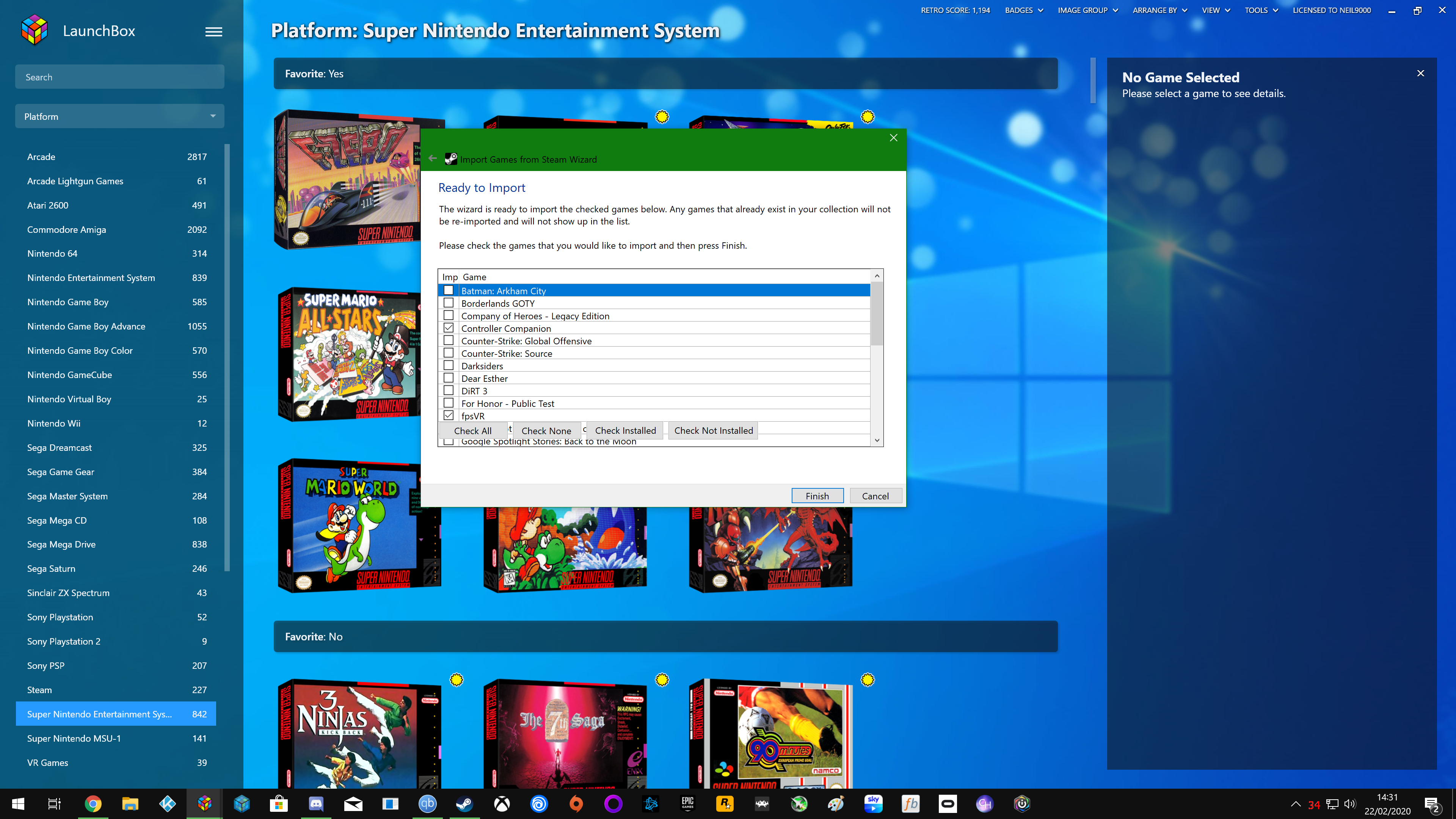Screen dimensions: 1456x819
Task: Open Google Chrome from the taskbar
Action: [93, 804]
